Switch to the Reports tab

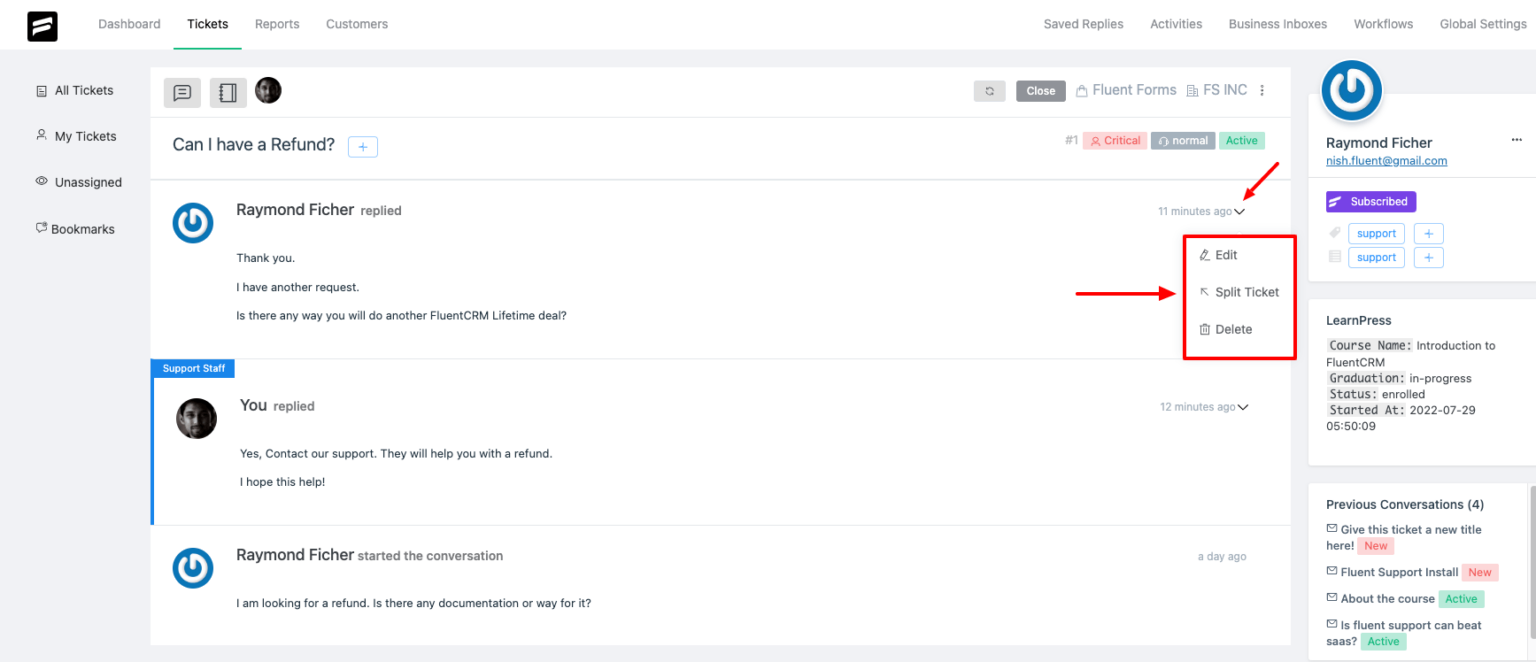point(277,24)
